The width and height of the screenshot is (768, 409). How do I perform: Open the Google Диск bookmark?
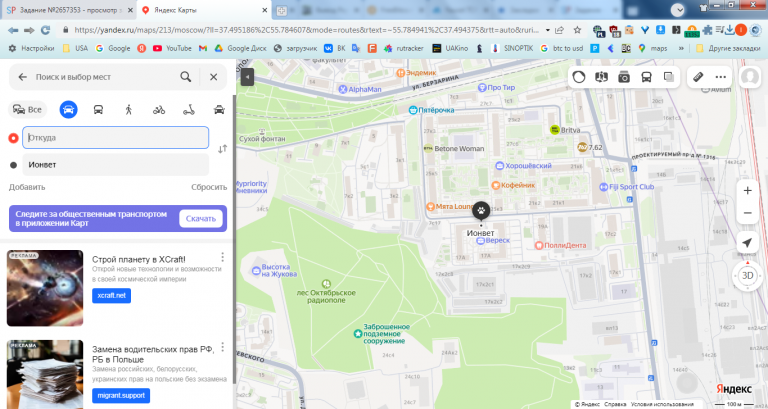coord(240,48)
